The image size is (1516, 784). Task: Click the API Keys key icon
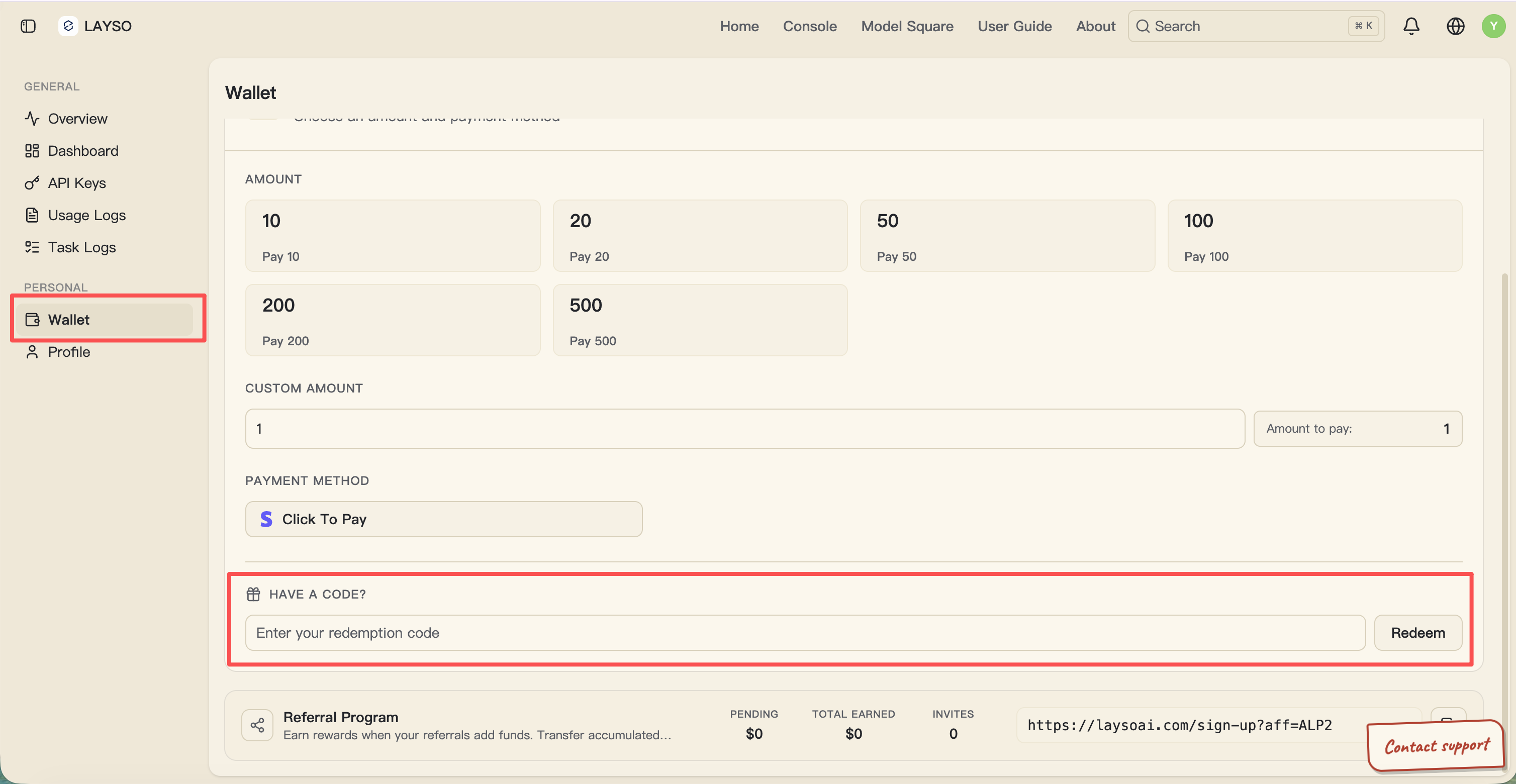pos(32,183)
